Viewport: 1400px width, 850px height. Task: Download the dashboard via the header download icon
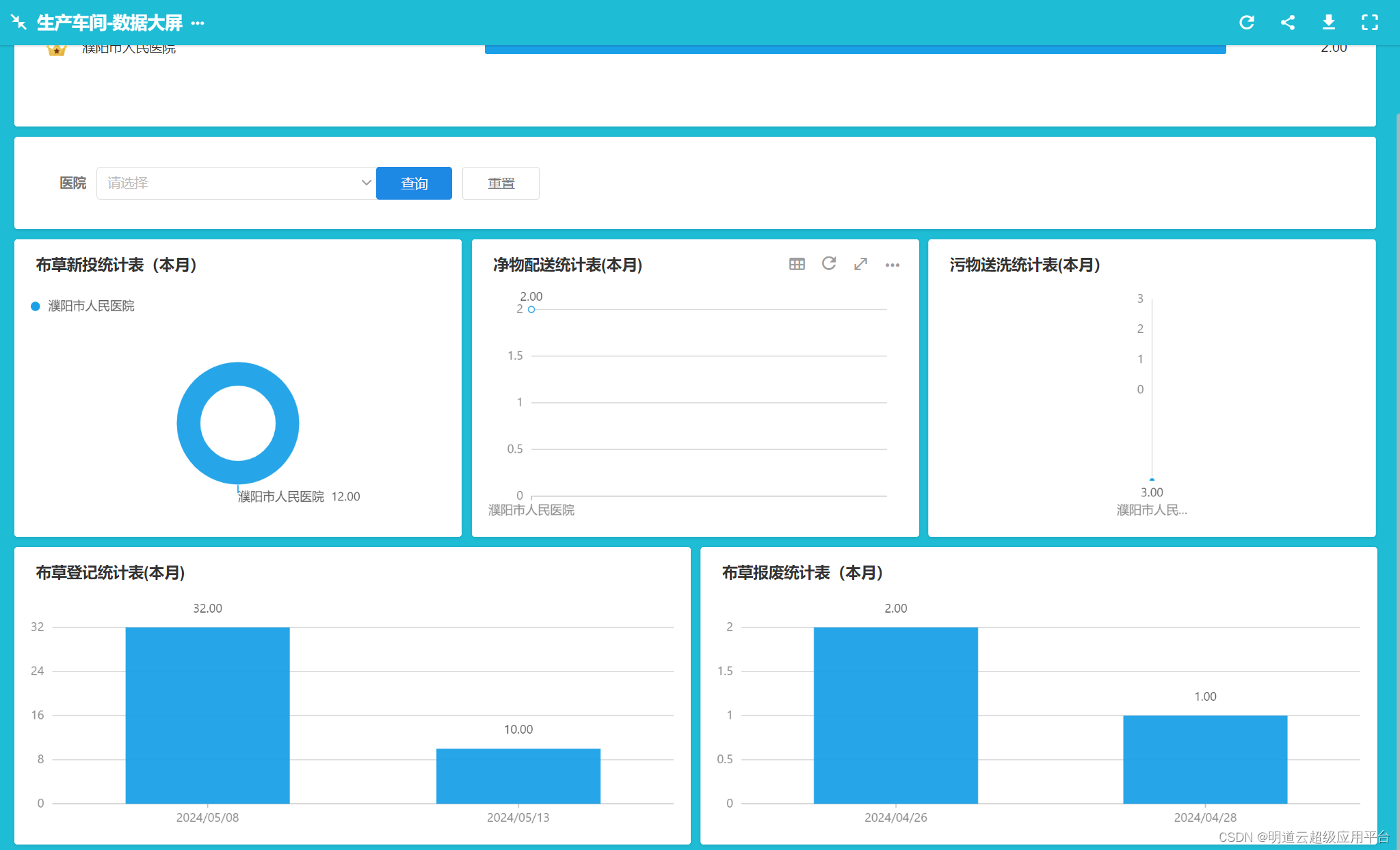1329,23
